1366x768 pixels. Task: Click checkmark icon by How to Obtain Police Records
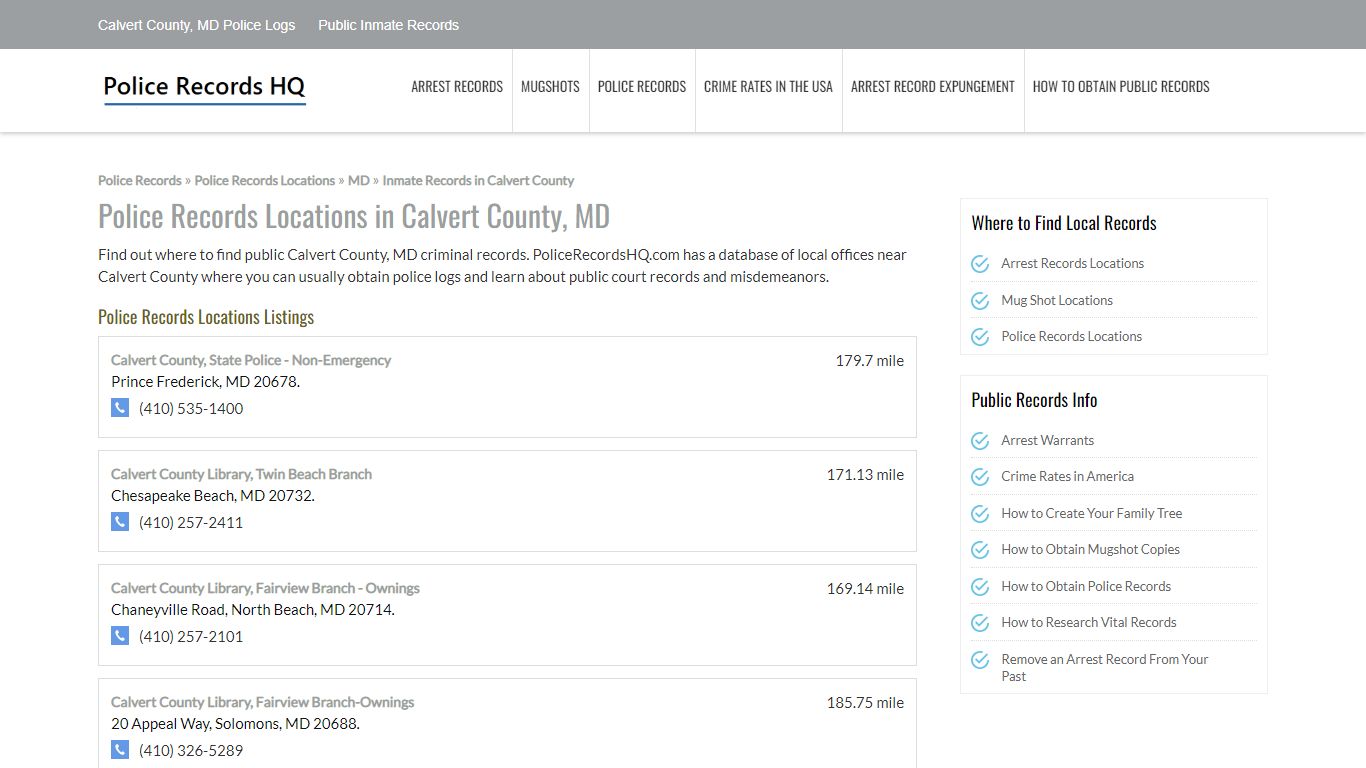(x=980, y=587)
